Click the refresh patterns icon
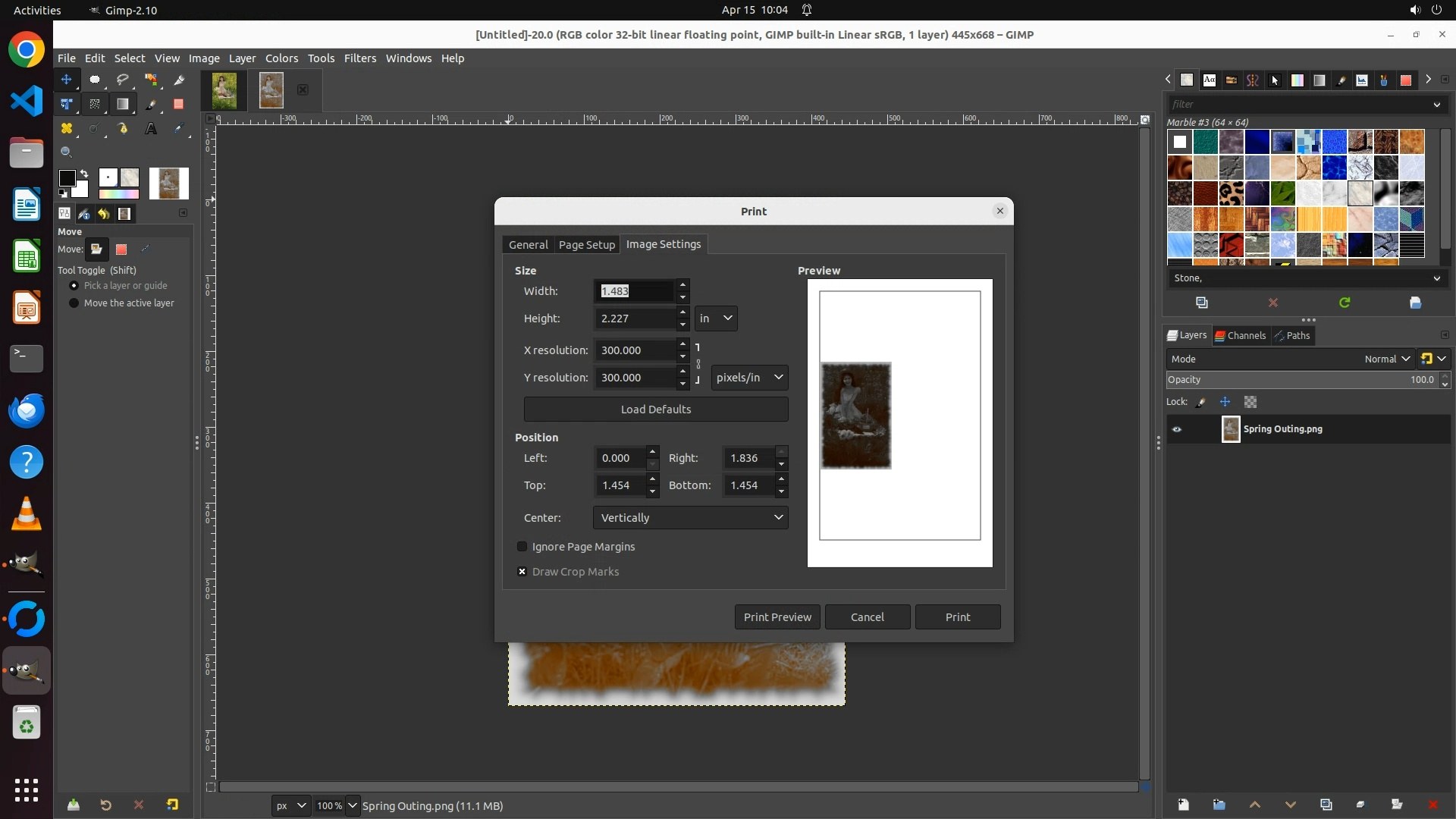 (1345, 303)
